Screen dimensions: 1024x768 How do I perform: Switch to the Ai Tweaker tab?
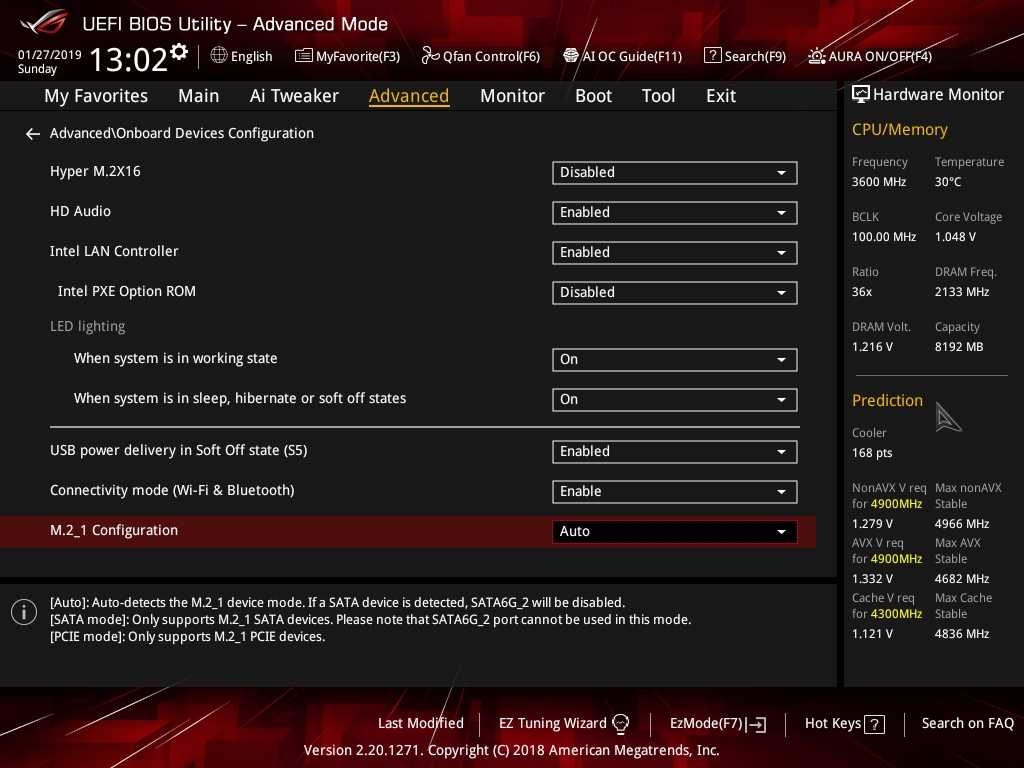point(294,96)
